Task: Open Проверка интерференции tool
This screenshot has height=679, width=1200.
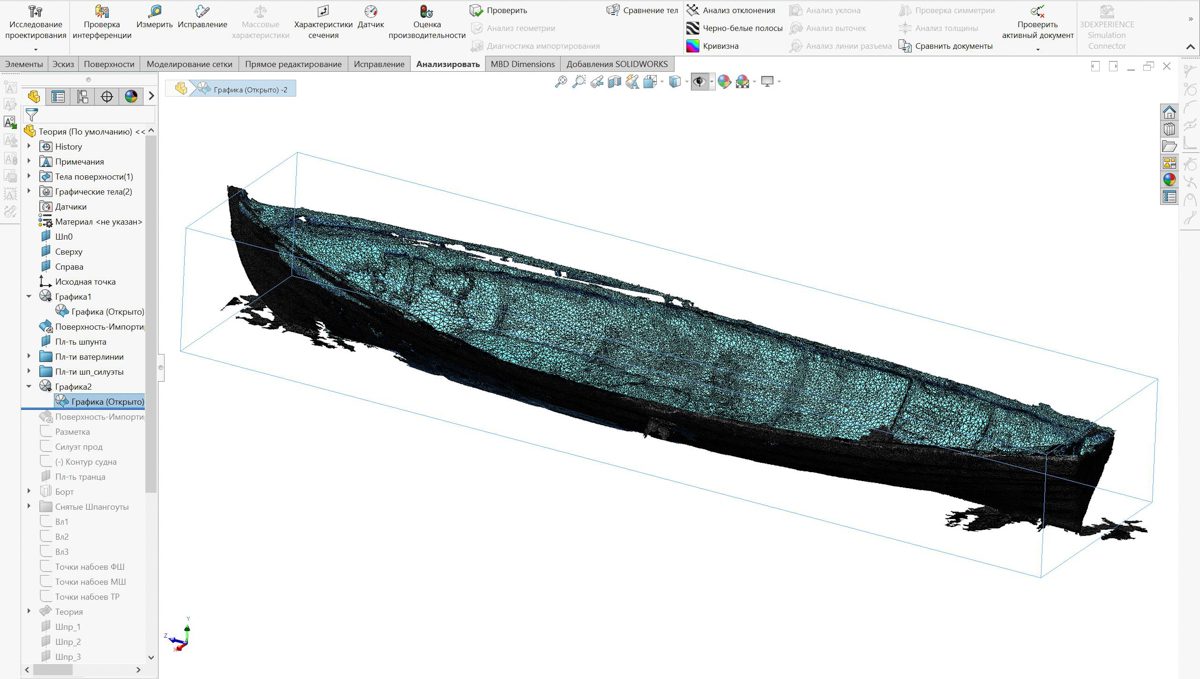Action: click(x=101, y=17)
